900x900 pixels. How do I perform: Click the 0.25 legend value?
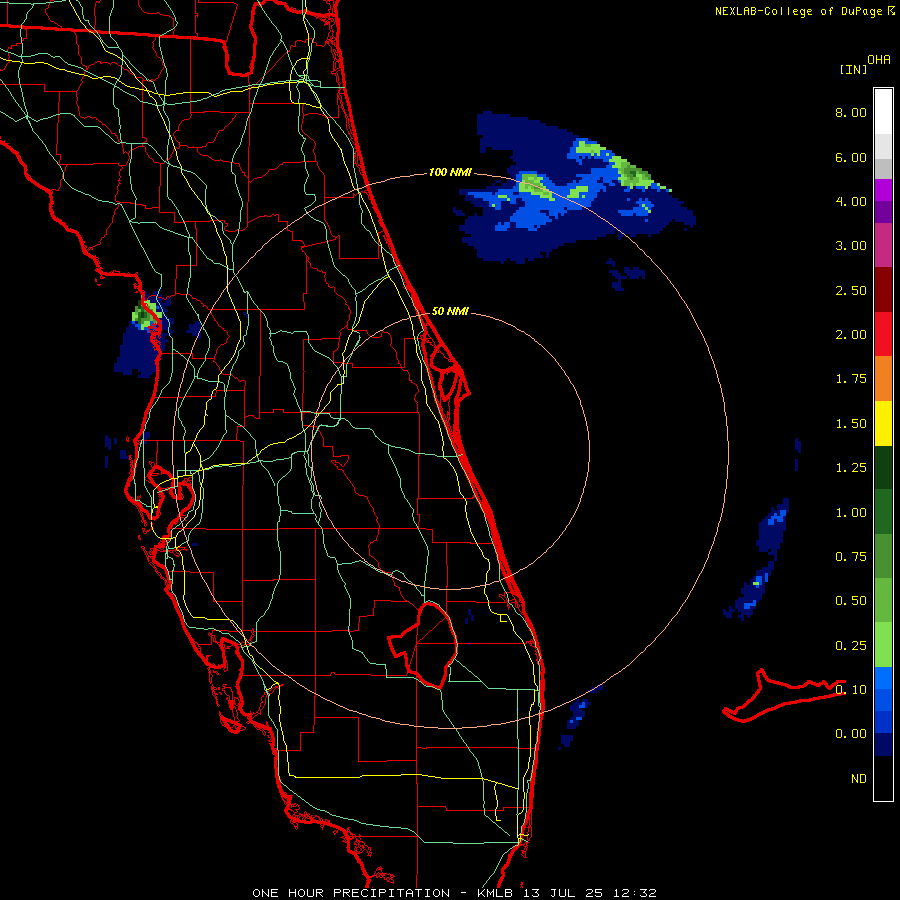point(851,646)
